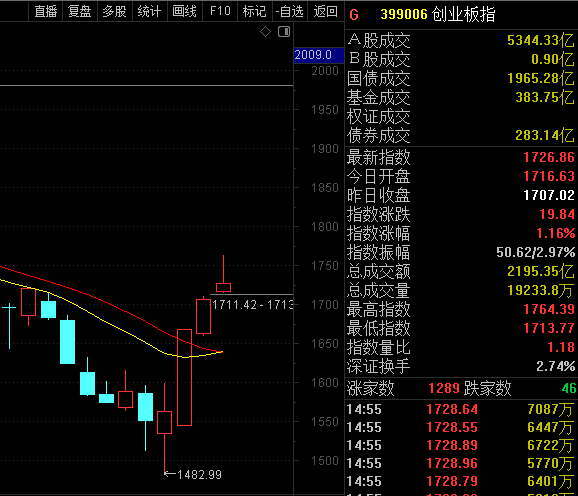This screenshot has height=496, width=578.
Task: Toggle -自选 watchlist removal
Action: (290, 11)
